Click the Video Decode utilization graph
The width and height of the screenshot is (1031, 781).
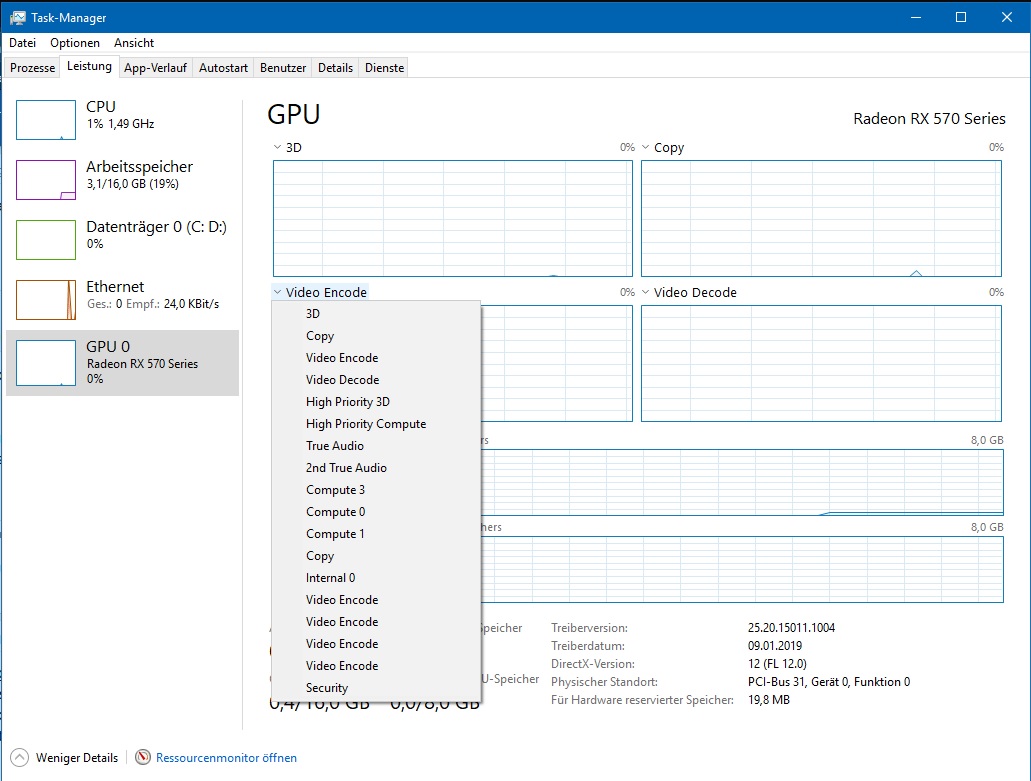click(x=821, y=364)
